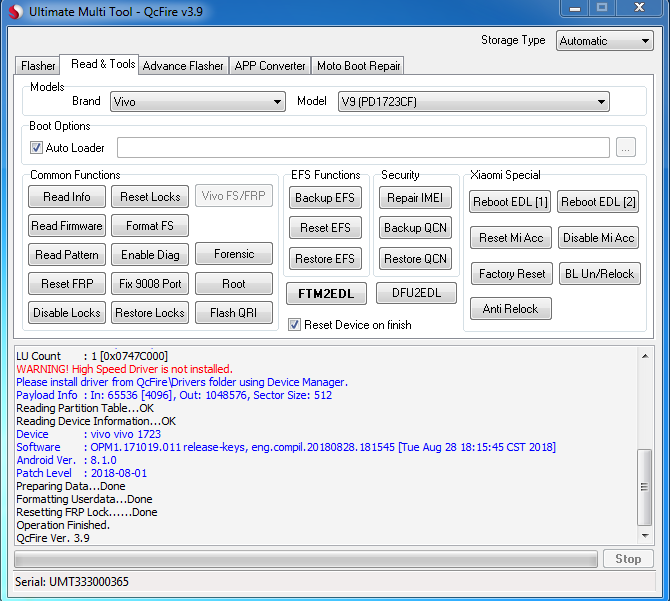Viewport: 670px width, 601px height.
Task: Click the log scrollbar up arrow
Action: [645, 356]
